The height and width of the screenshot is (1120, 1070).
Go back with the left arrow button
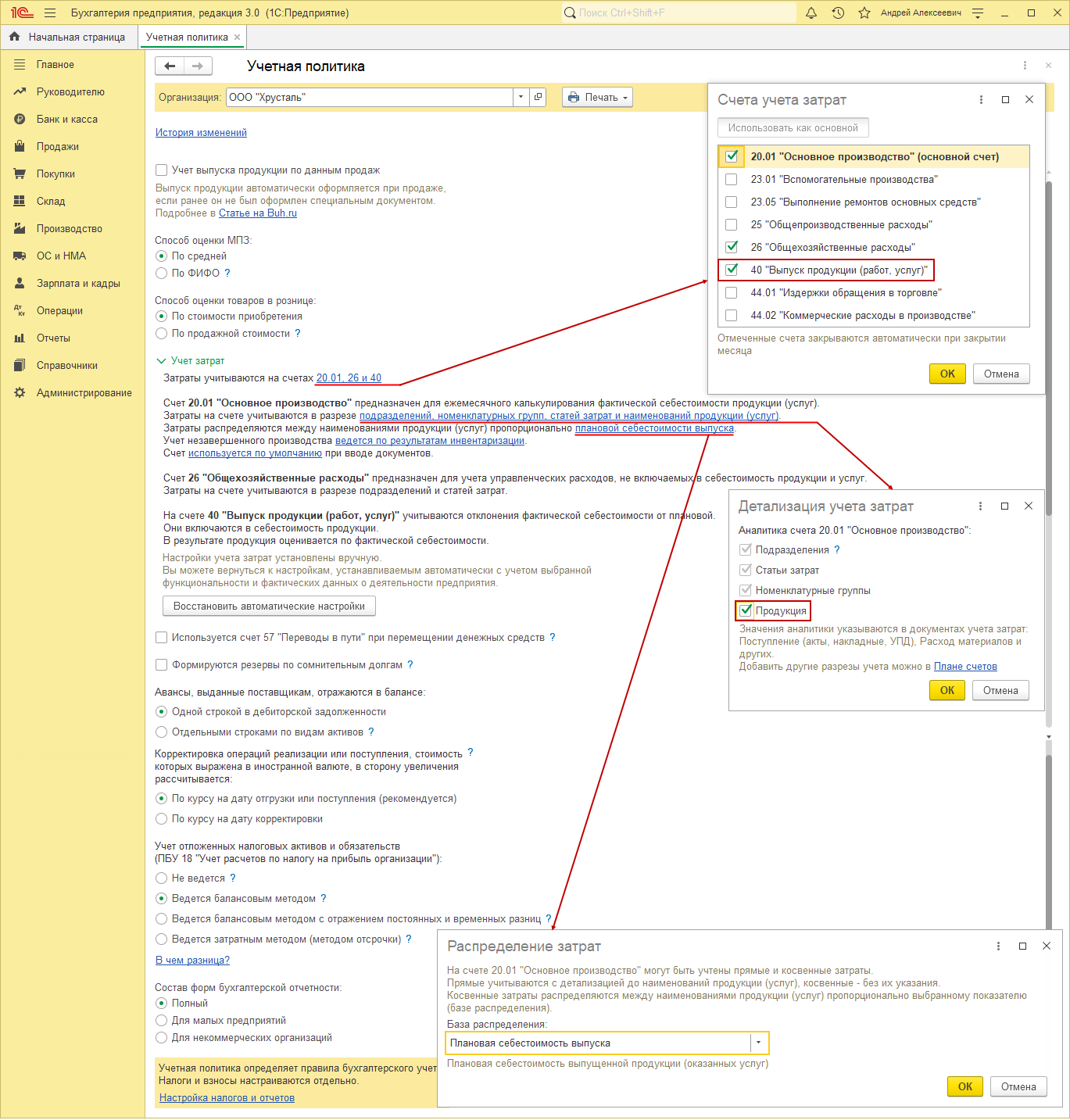tap(170, 66)
